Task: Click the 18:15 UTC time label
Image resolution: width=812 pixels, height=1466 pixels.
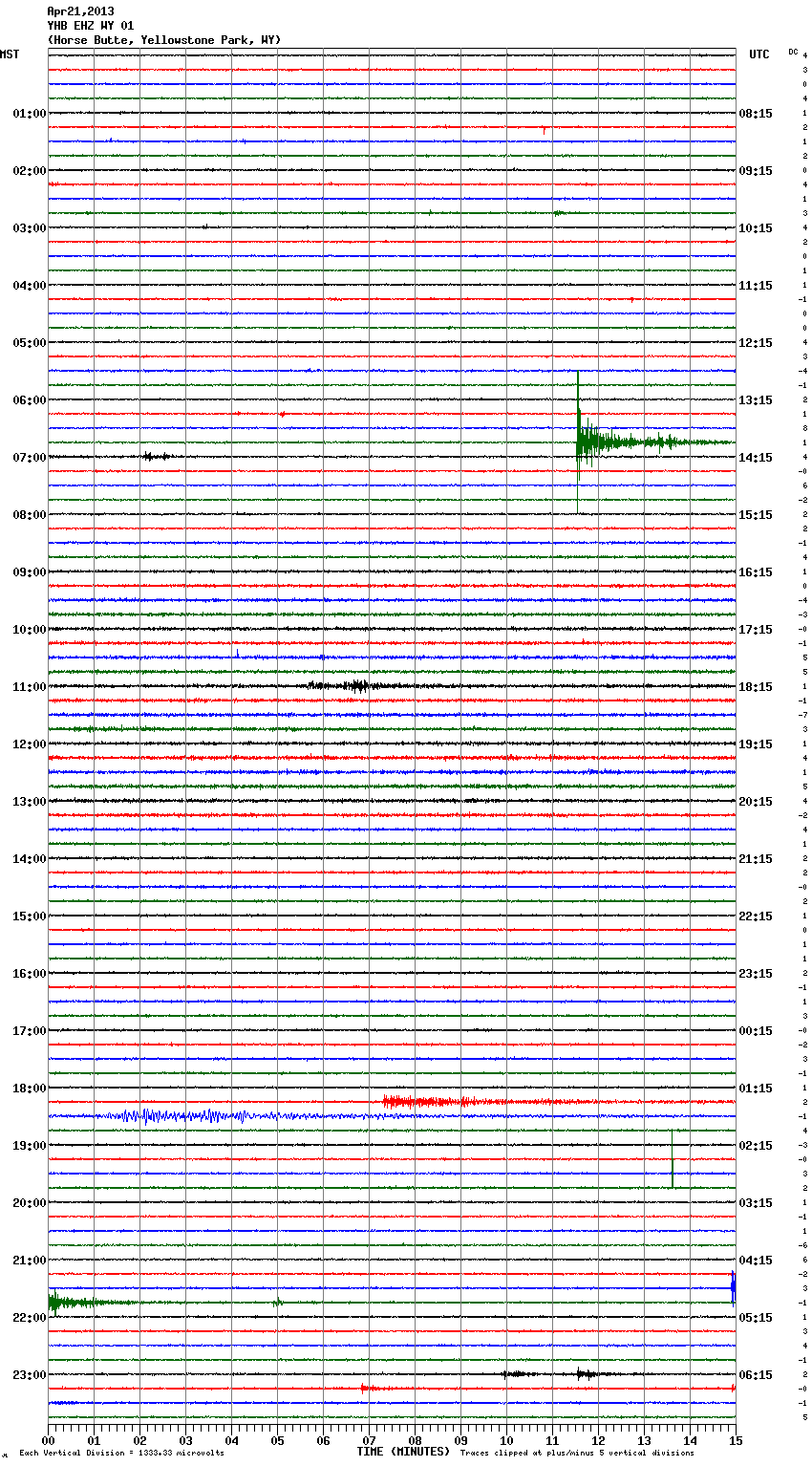Action: (x=756, y=687)
